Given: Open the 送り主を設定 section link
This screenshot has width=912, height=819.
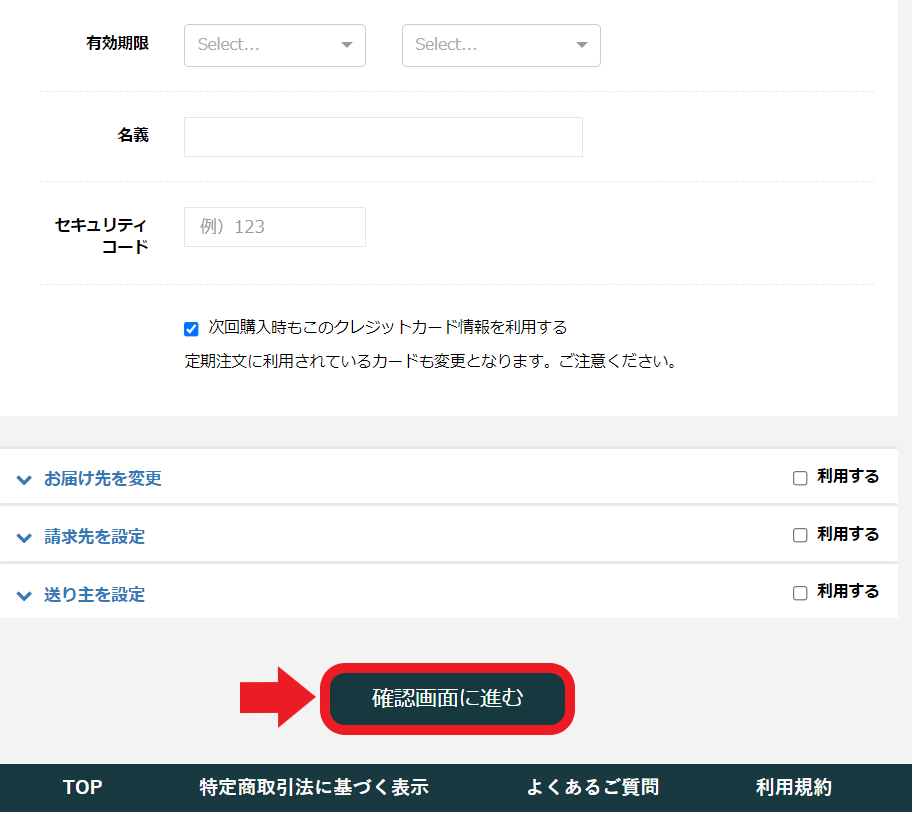Looking at the screenshot, I should click(x=95, y=594).
